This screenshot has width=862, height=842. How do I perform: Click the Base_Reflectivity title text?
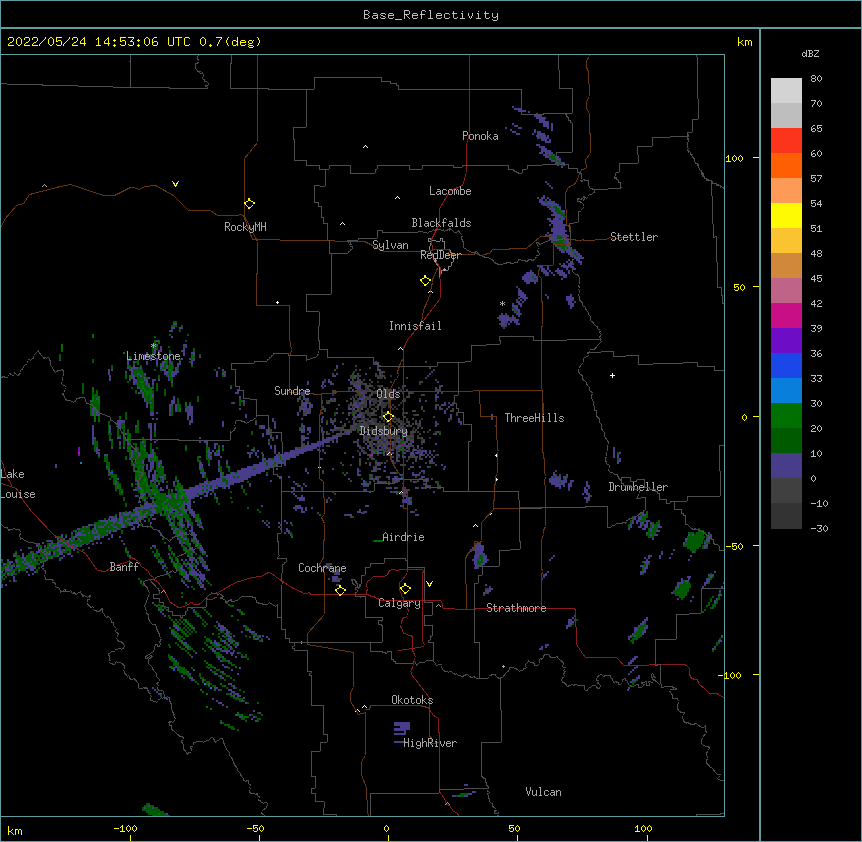[431, 15]
